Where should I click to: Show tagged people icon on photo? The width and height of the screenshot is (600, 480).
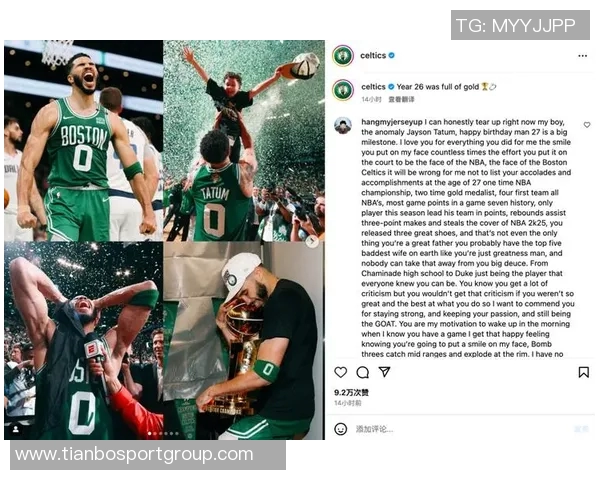point(16,429)
